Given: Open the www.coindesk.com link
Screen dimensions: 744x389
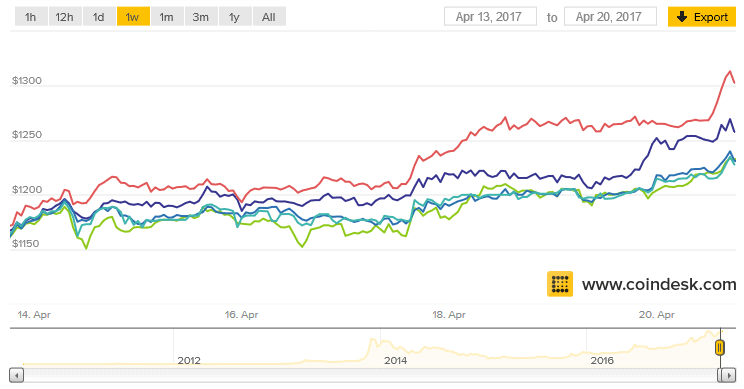Looking at the screenshot, I should coord(659,284).
